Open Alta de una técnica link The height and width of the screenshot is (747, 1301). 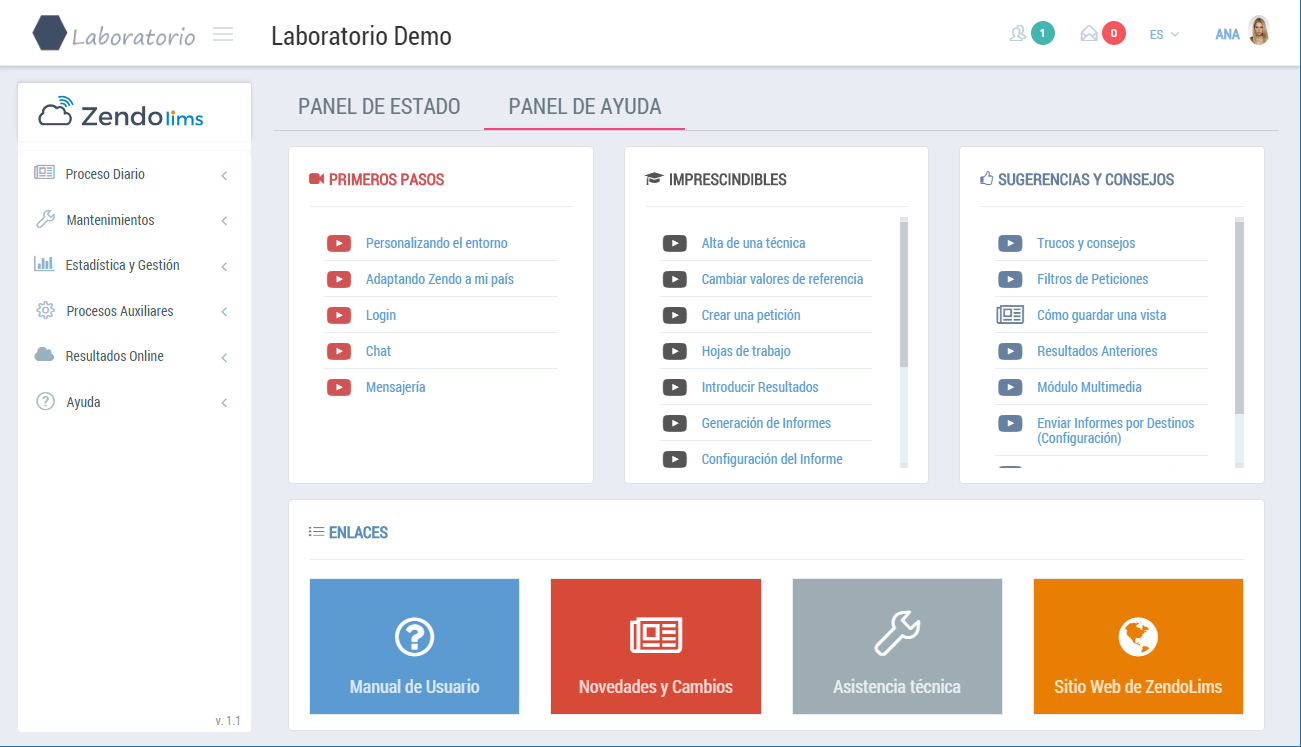[753, 243]
